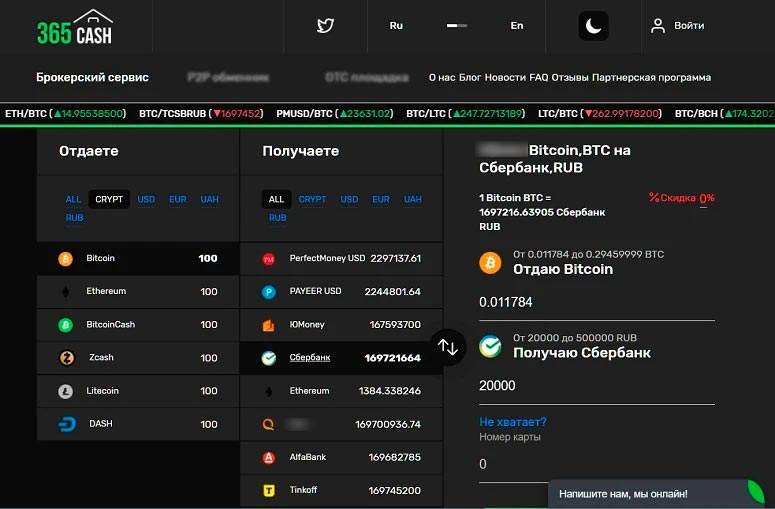Toggle dark mode moon icon

point(593,26)
